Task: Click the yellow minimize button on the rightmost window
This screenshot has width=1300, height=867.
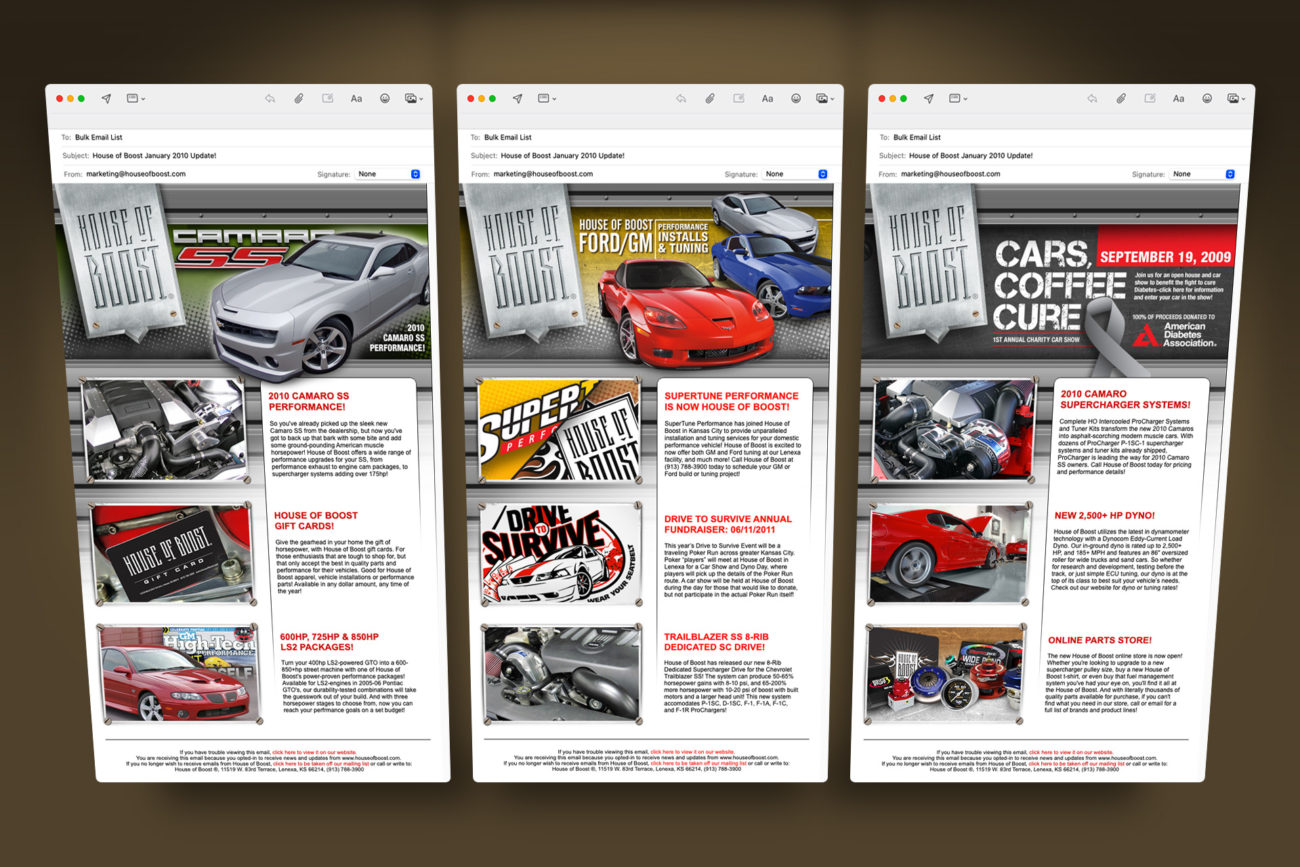Action: tap(893, 98)
